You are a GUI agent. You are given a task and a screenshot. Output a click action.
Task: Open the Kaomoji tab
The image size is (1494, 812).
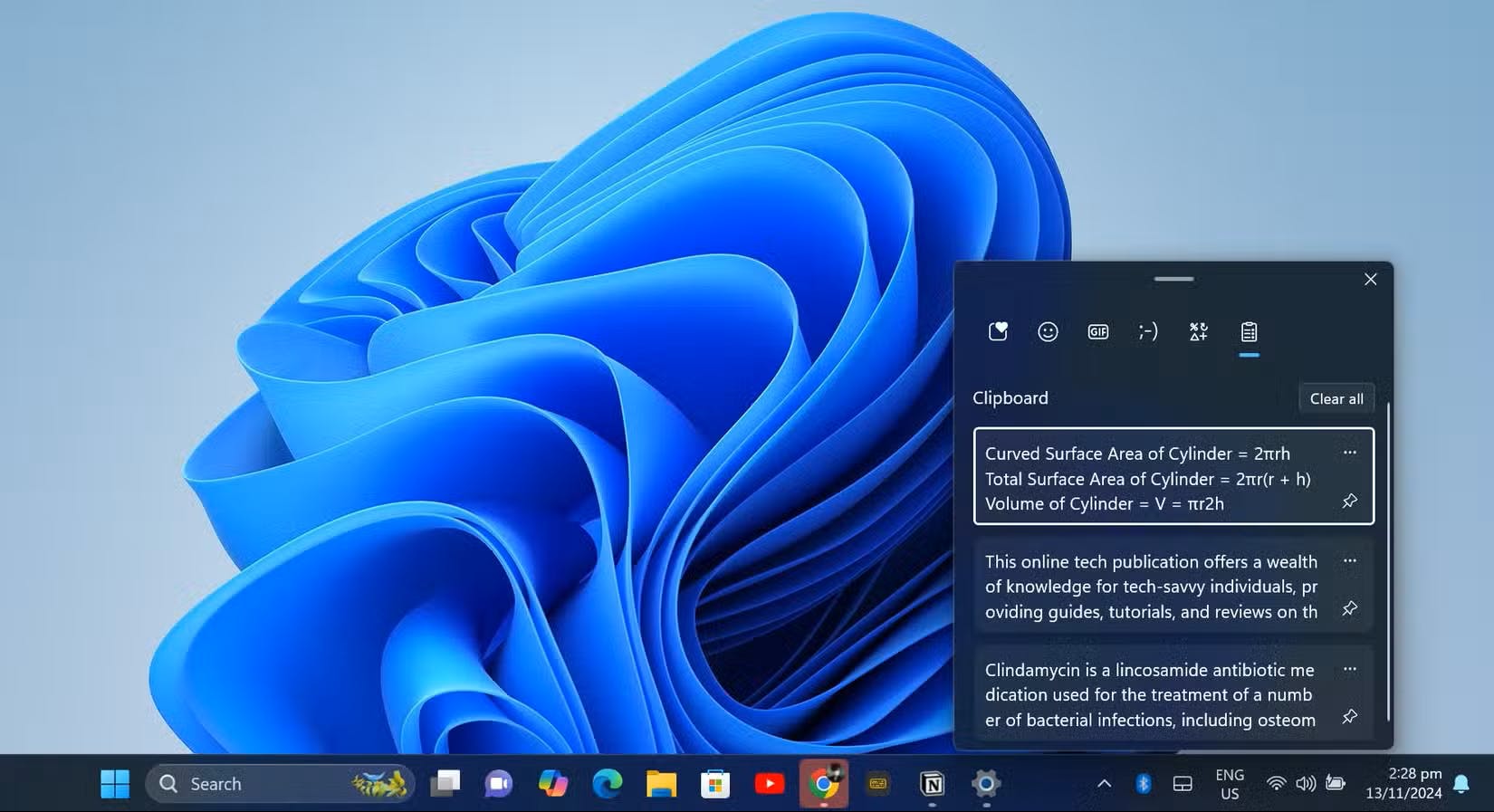pyautogui.click(x=1148, y=332)
